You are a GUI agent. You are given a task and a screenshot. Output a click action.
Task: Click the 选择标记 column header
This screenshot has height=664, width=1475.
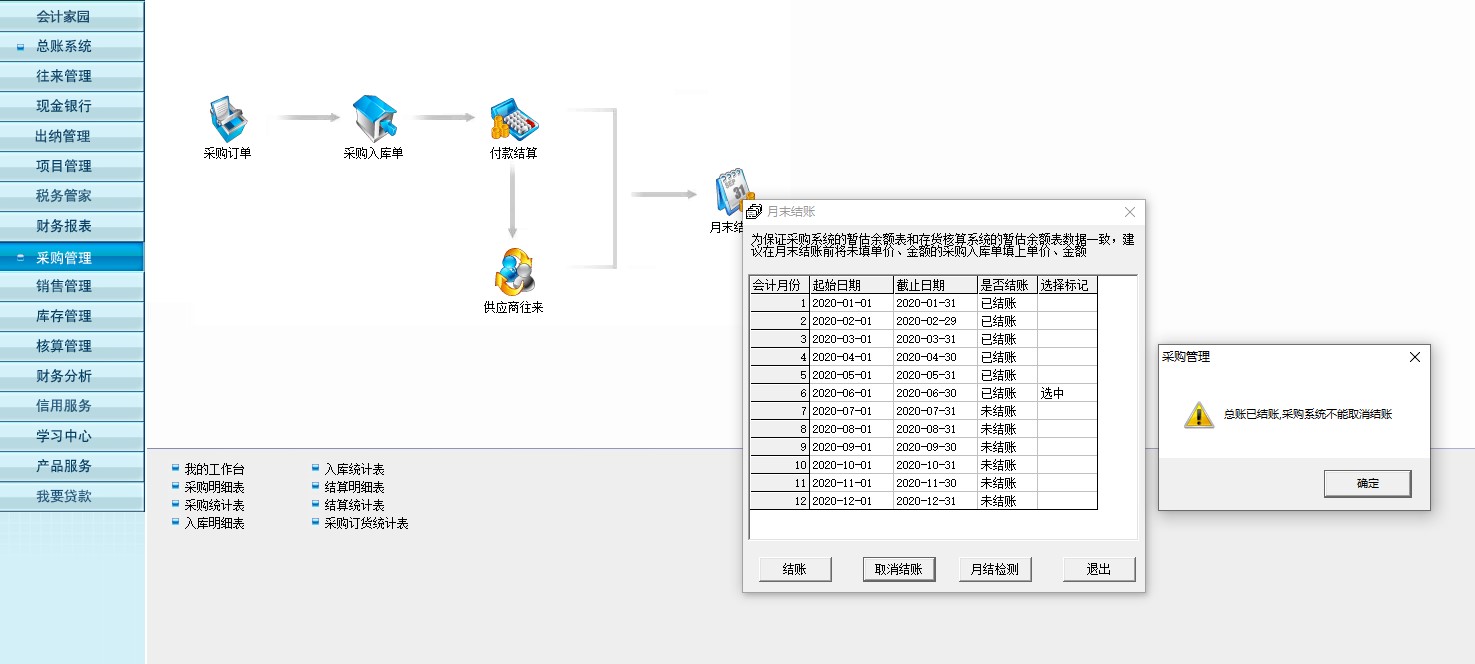tap(1068, 285)
